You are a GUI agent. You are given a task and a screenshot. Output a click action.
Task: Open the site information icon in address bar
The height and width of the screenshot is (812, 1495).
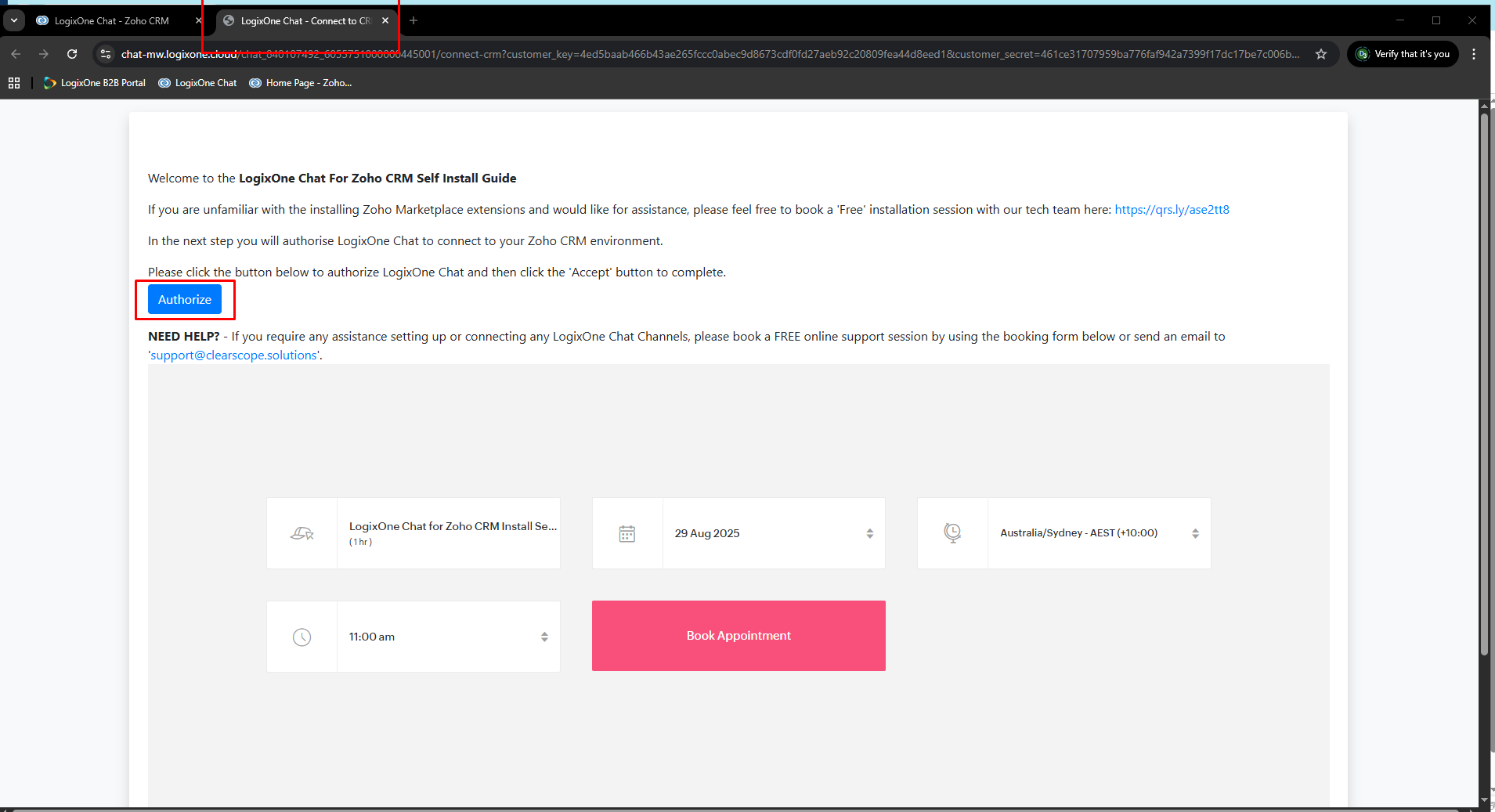106,54
